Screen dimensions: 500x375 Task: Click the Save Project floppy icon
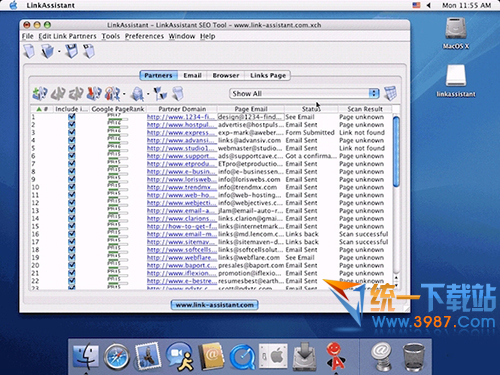click(71, 52)
